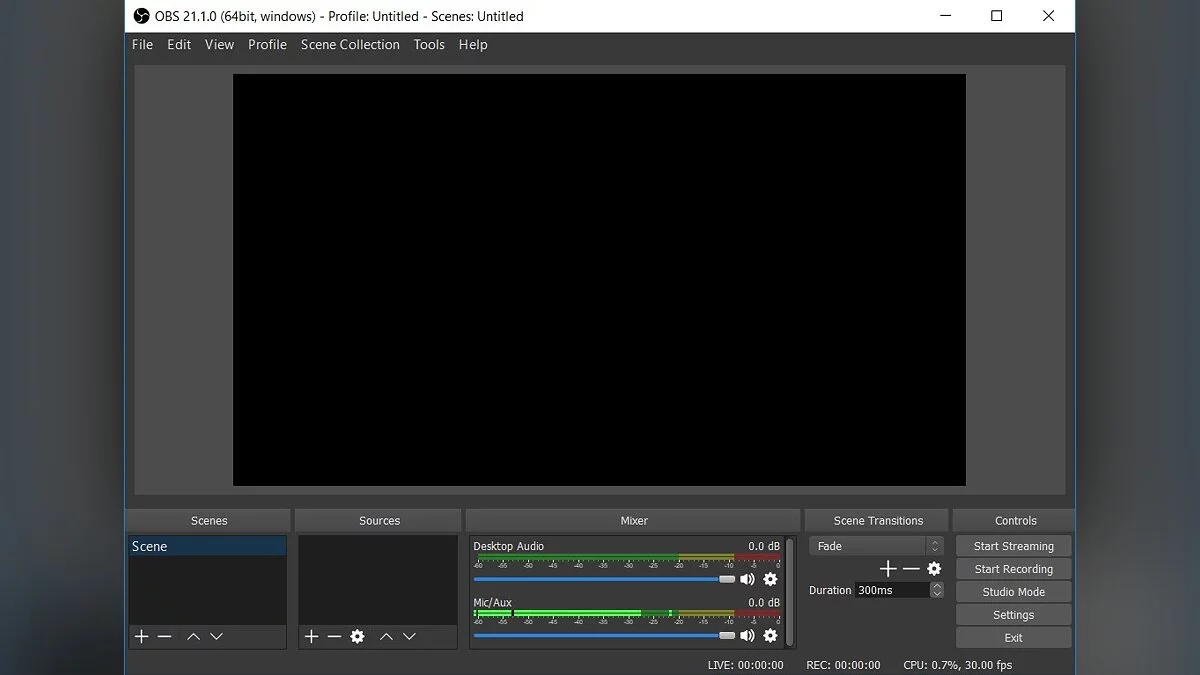The width and height of the screenshot is (1200, 675).
Task: Adjust Duration spinner arrows
Action: click(x=936, y=590)
